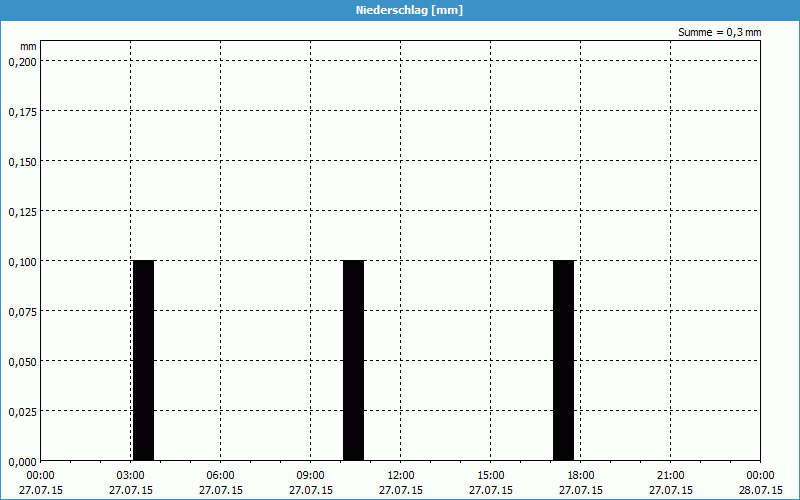Click the 0,075 y-axis label
The width and height of the screenshot is (800, 500).
(21, 311)
